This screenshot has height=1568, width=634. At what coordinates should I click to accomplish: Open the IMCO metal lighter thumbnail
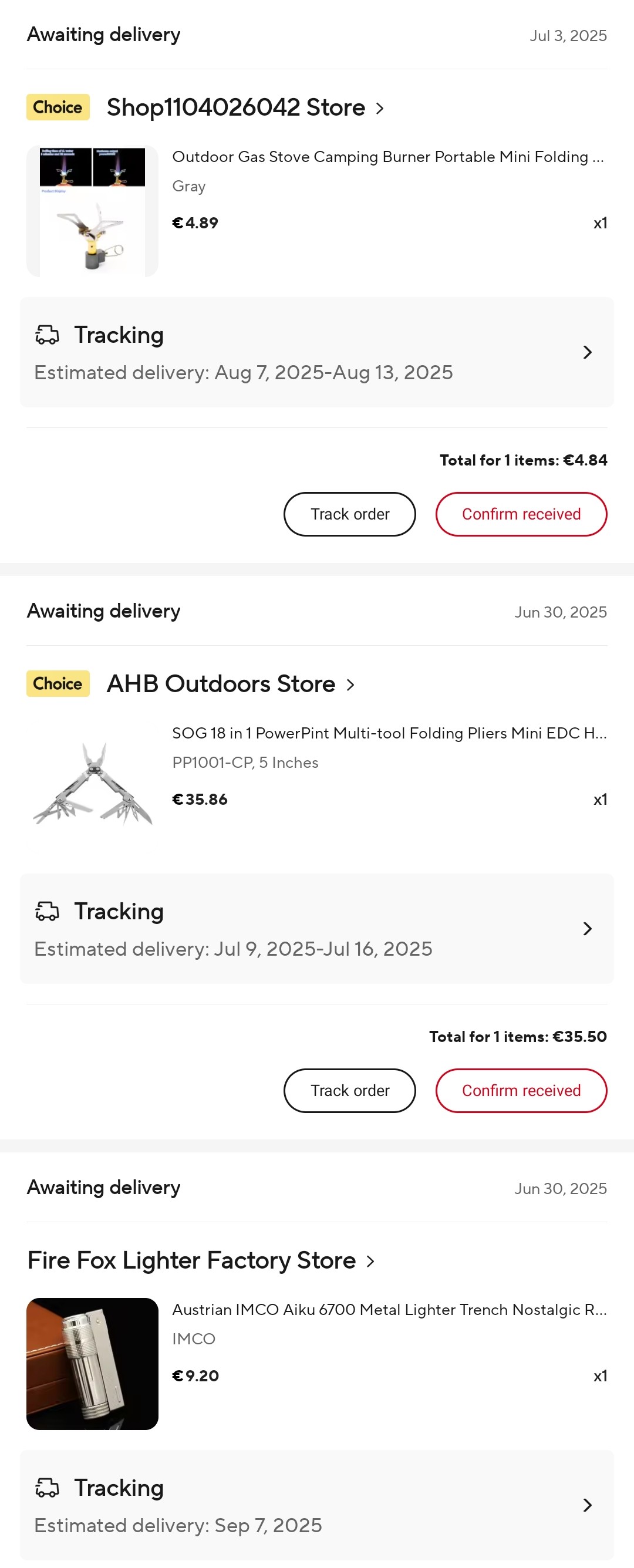click(93, 1364)
